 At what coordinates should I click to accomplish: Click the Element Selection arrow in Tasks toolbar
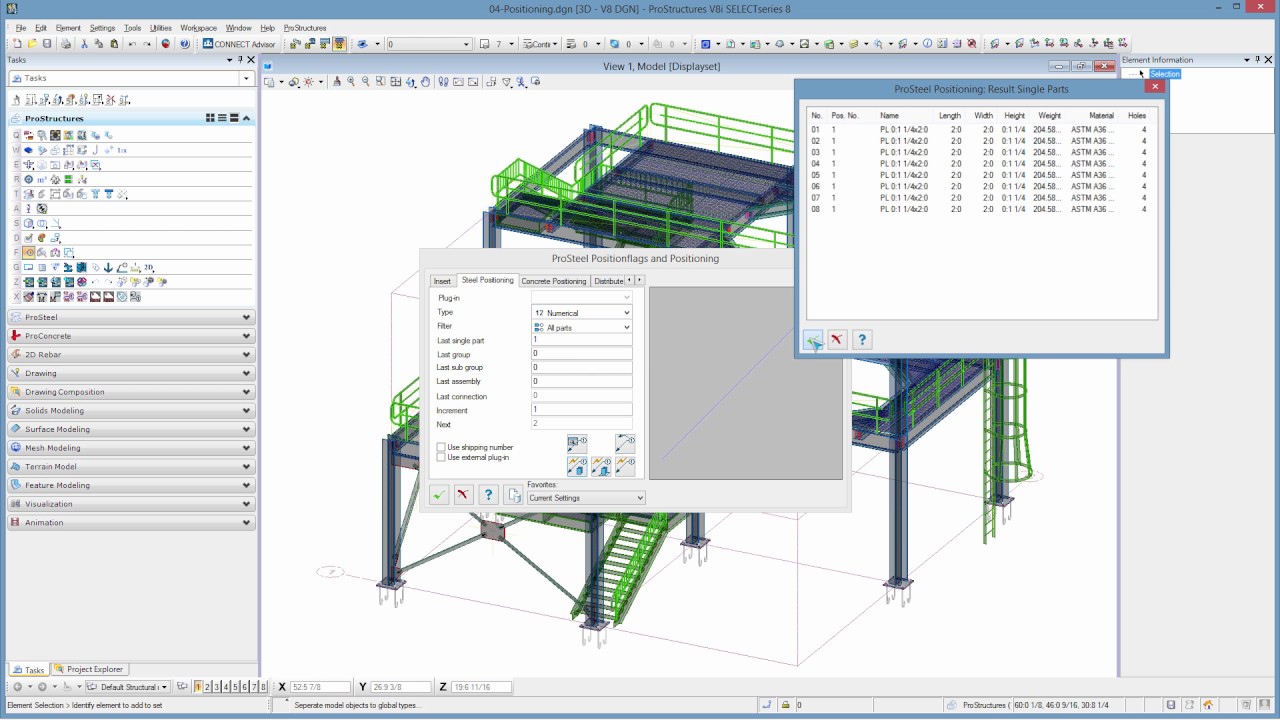16,100
